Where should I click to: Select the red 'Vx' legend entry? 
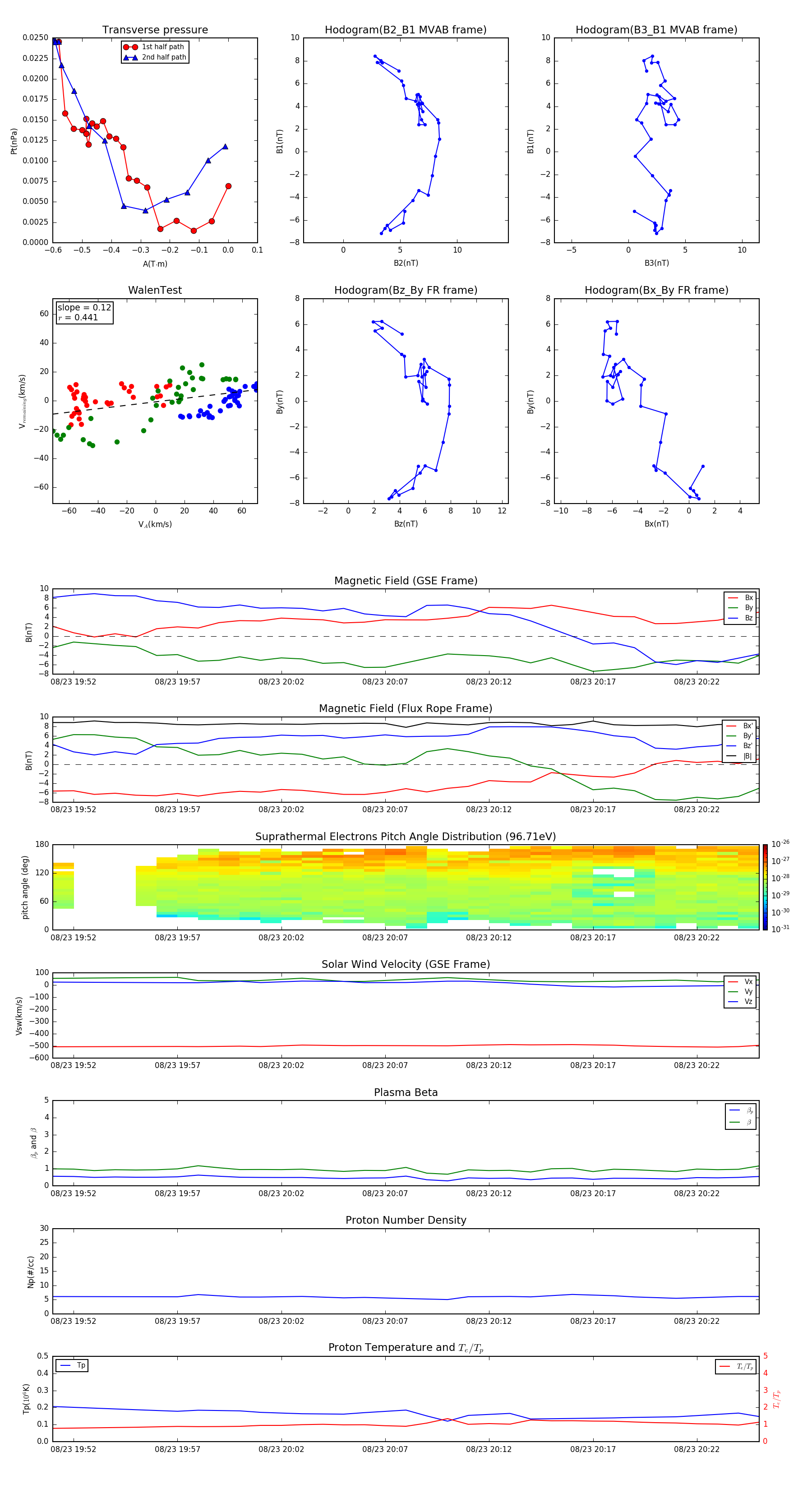pyautogui.click(x=740, y=981)
